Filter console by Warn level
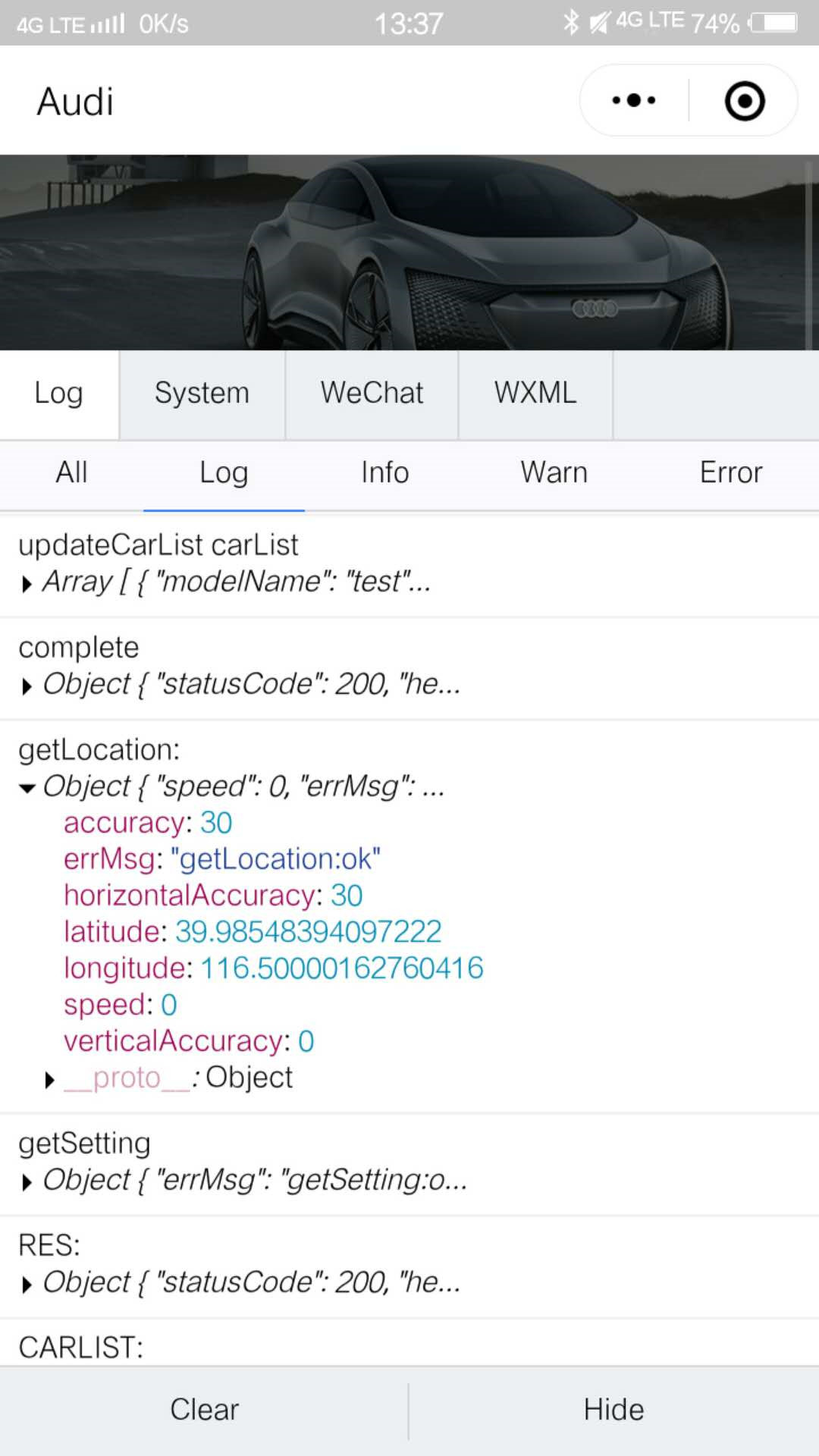This screenshot has height=1456, width=819. point(554,473)
